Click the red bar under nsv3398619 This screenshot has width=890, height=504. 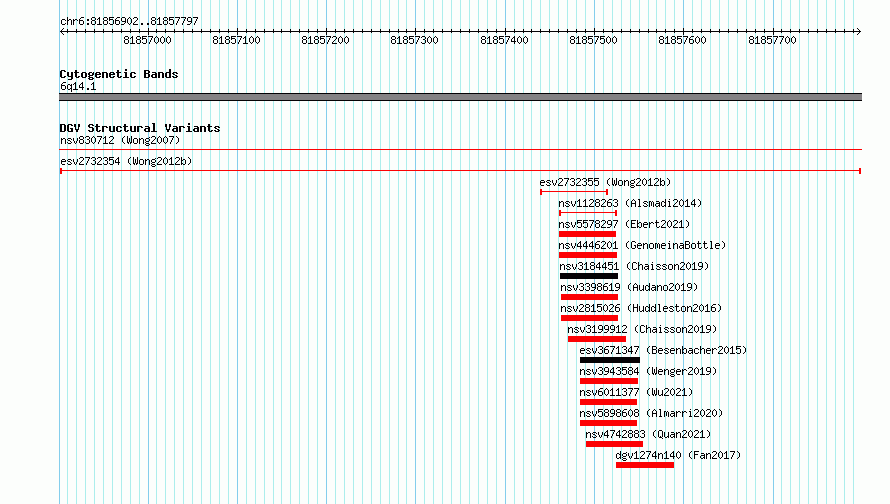tap(589, 297)
